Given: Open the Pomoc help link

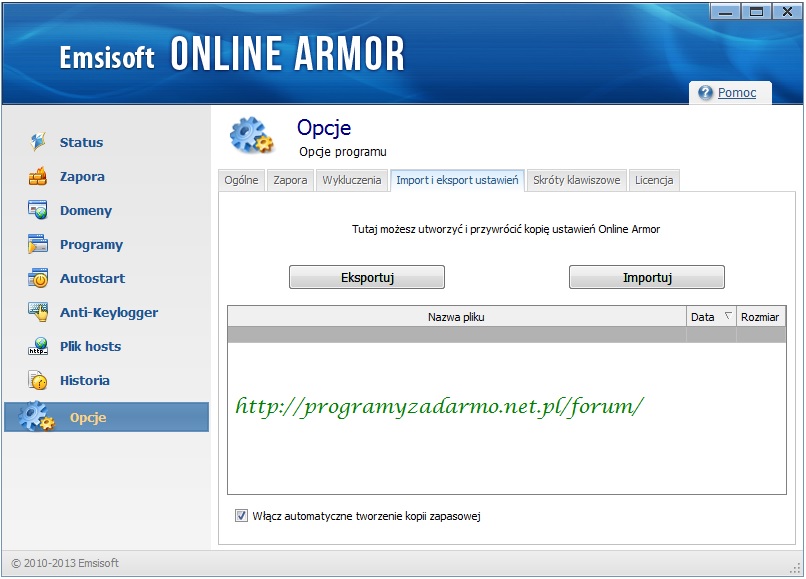Looking at the screenshot, I should tap(737, 93).
